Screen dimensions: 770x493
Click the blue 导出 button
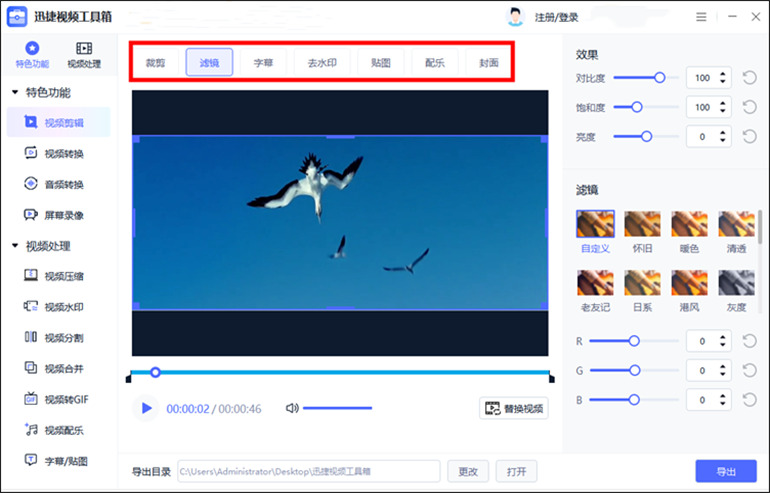pos(726,471)
